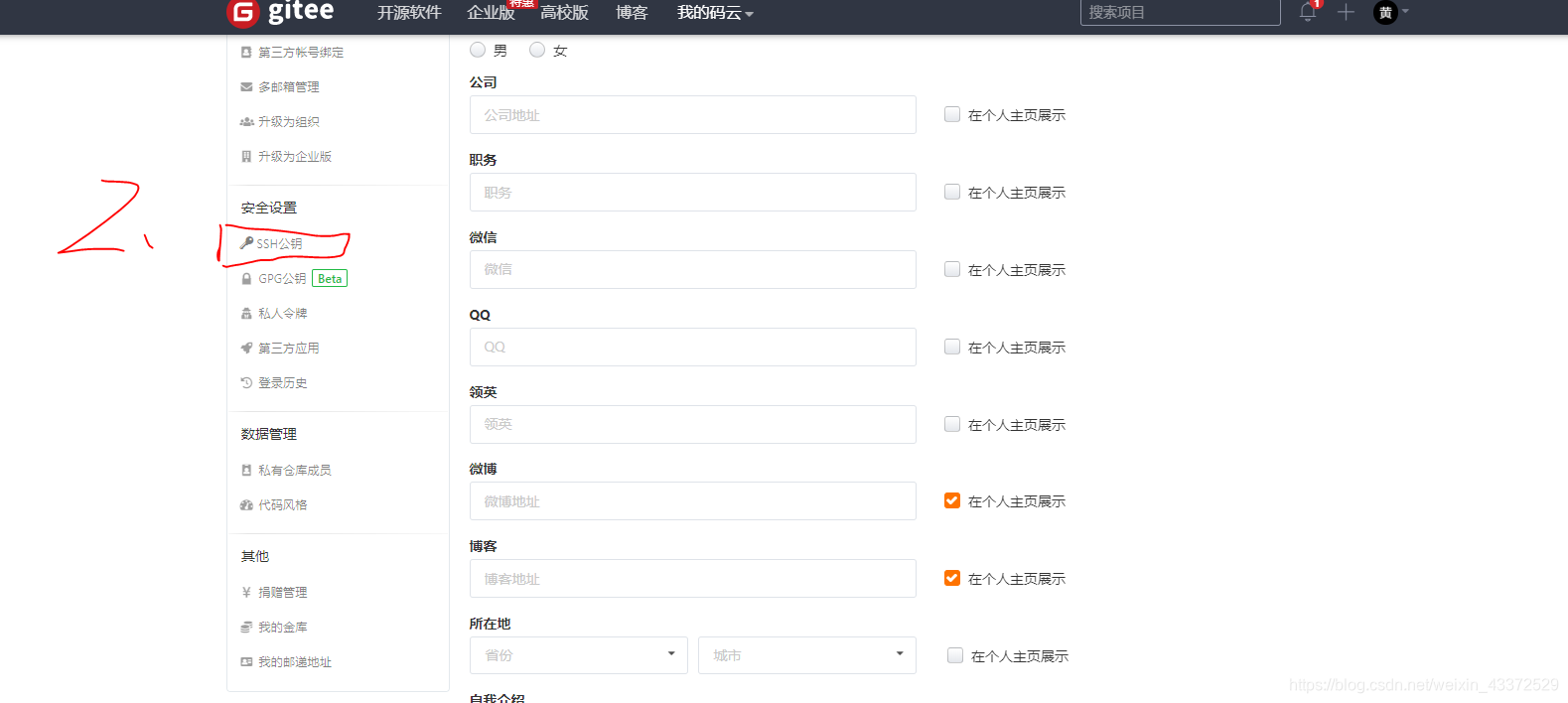Click the group icon for 升级为组织
Screen dimensions: 1568x703
pyautogui.click(x=246, y=121)
